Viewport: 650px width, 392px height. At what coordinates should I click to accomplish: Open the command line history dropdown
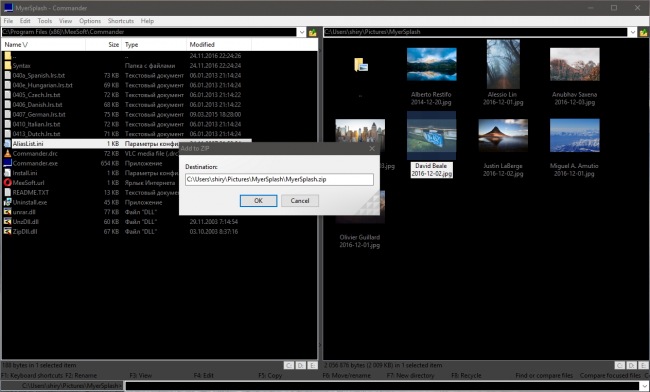click(x=645, y=386)
